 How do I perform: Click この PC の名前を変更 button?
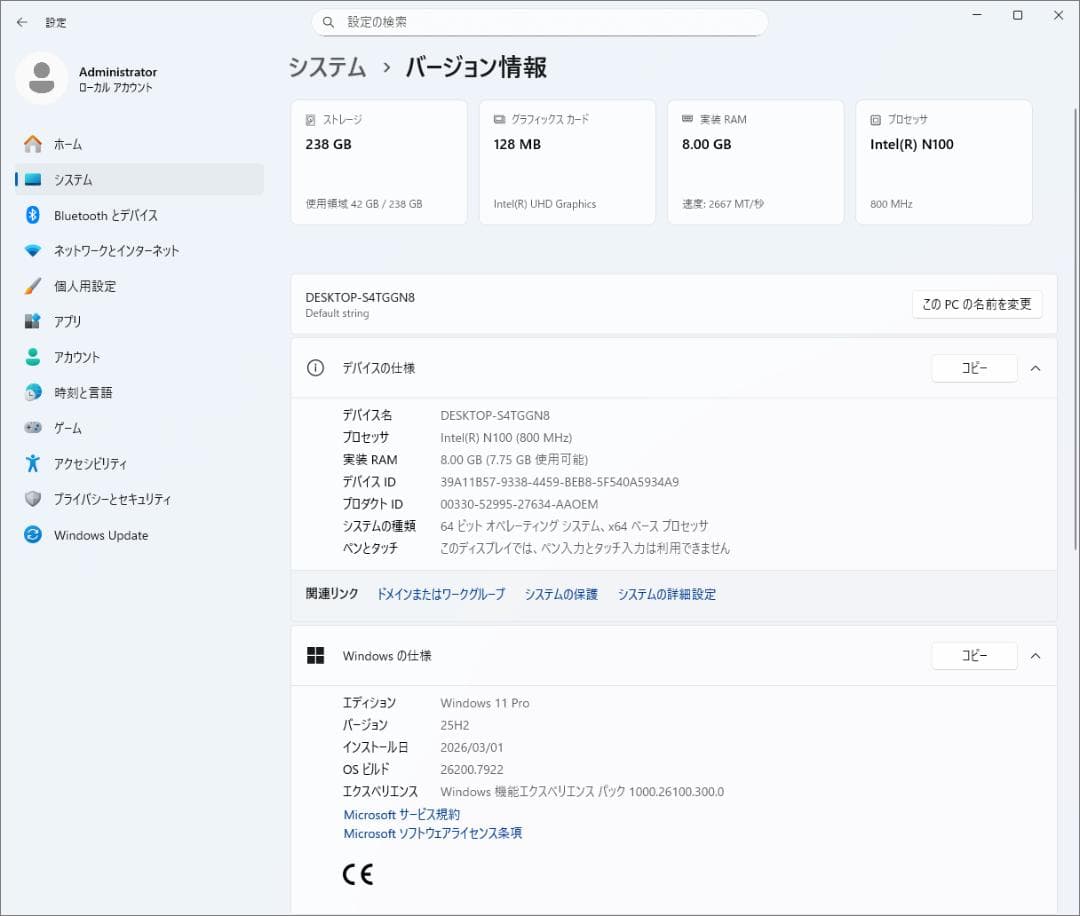pyautogui.click(x=977, y=304)
